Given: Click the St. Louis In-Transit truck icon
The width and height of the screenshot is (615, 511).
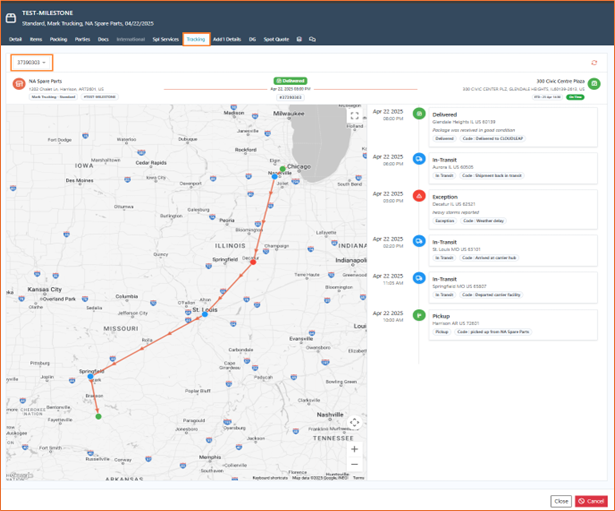Looking at the screenshot, I should [x=419, y=241].
